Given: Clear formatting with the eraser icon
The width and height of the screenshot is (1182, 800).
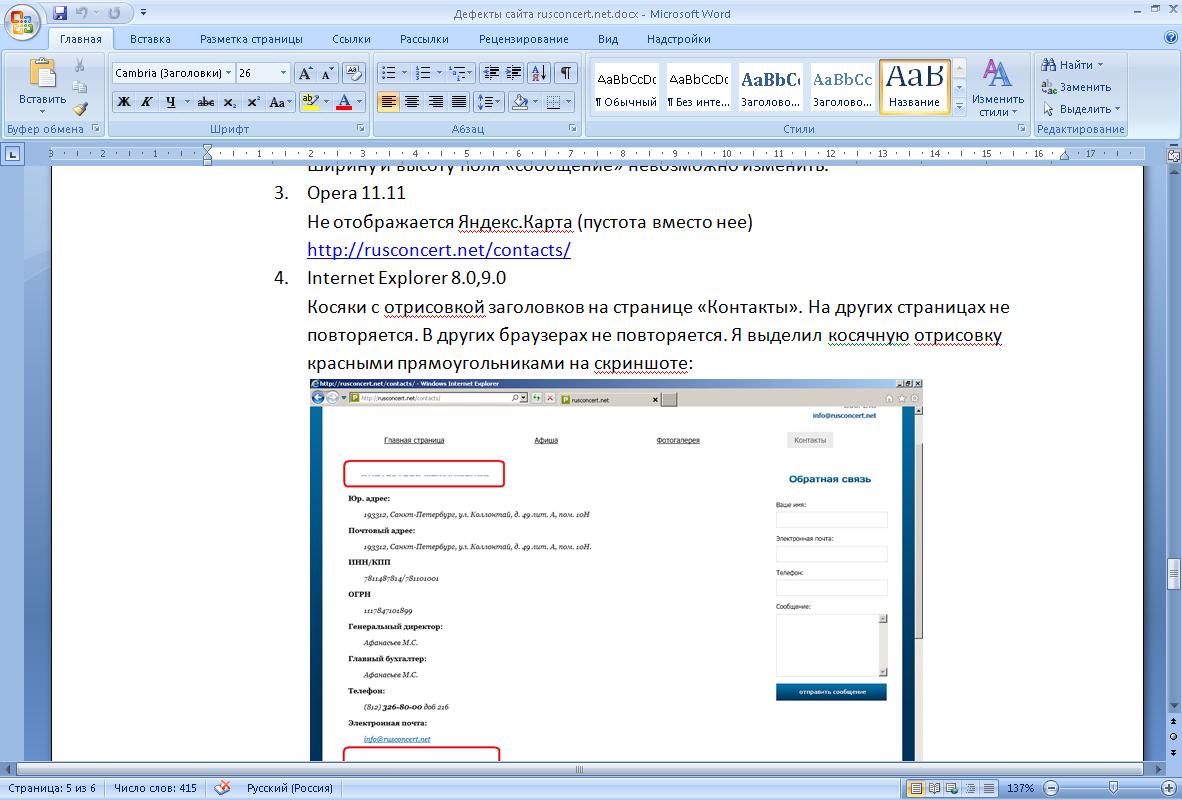Looking at the screenshot, I should click(x=354, y=73).
